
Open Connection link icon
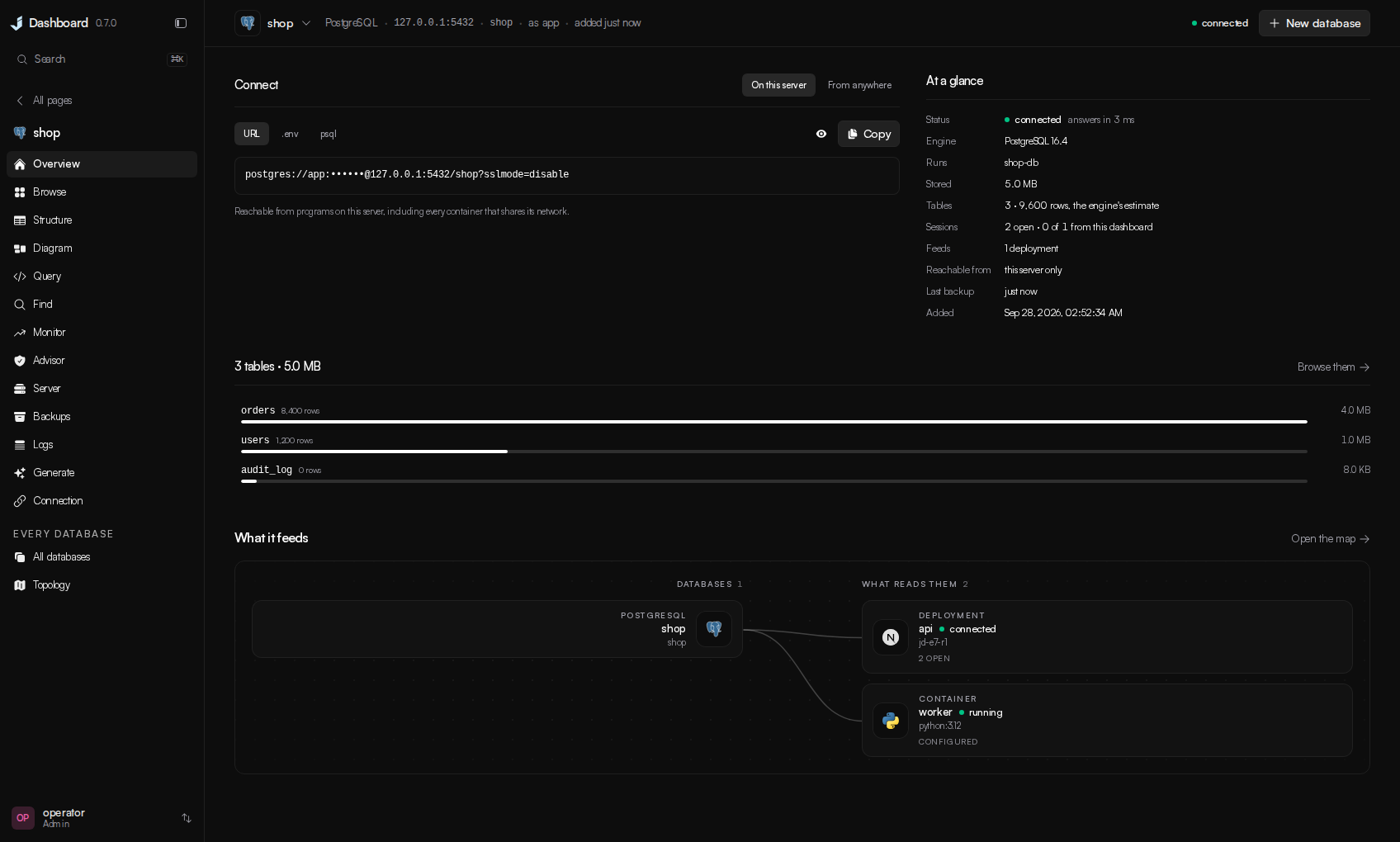(20, 501)
